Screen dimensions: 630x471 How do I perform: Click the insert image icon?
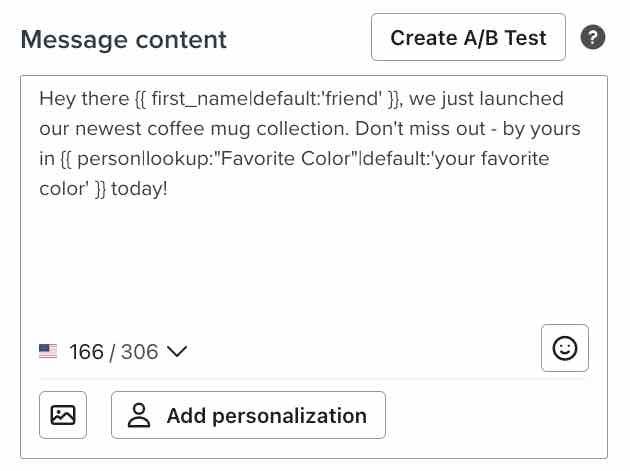pos(63,415)
